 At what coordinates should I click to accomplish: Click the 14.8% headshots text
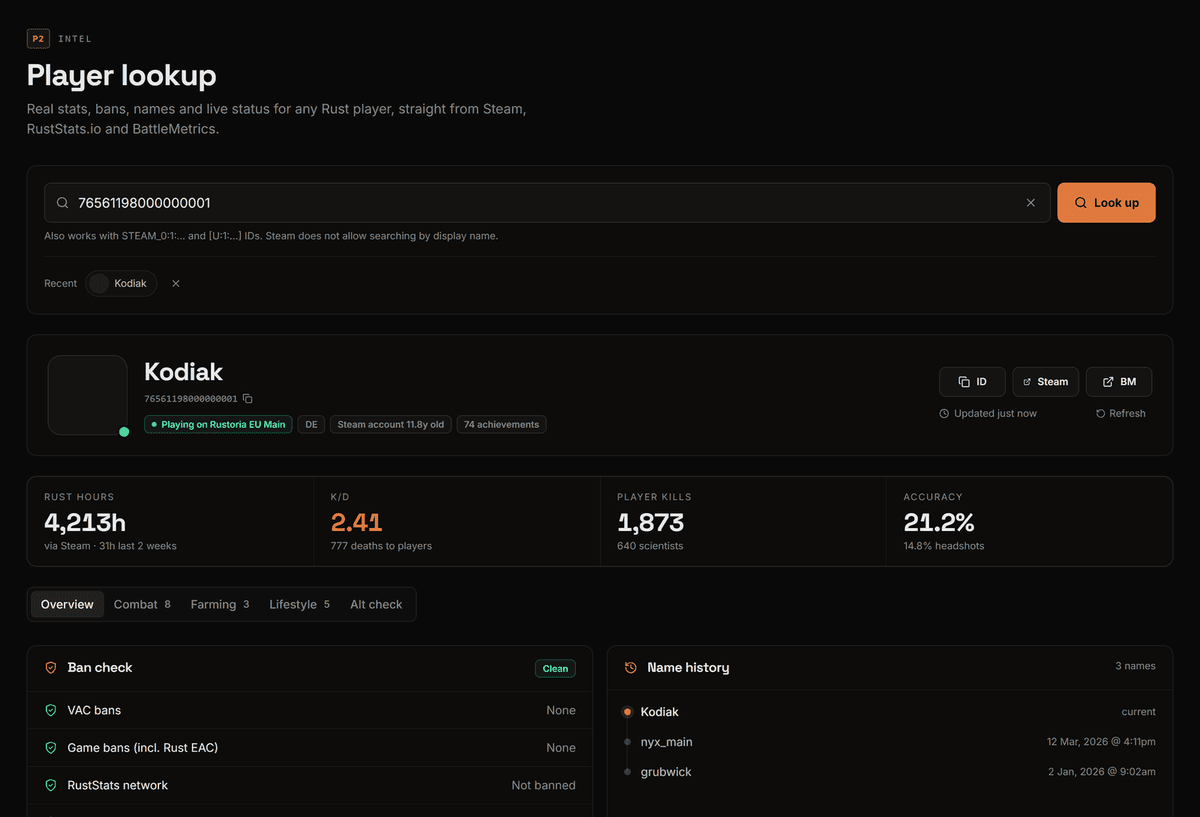tap(944, 546)
